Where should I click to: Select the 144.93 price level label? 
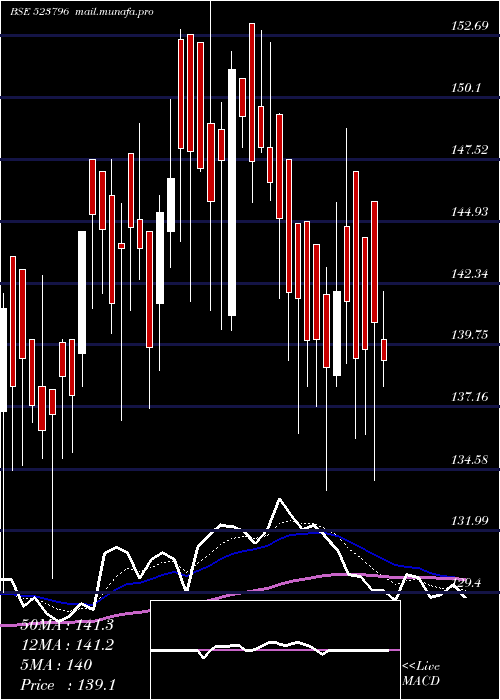[x=470, y=212]
